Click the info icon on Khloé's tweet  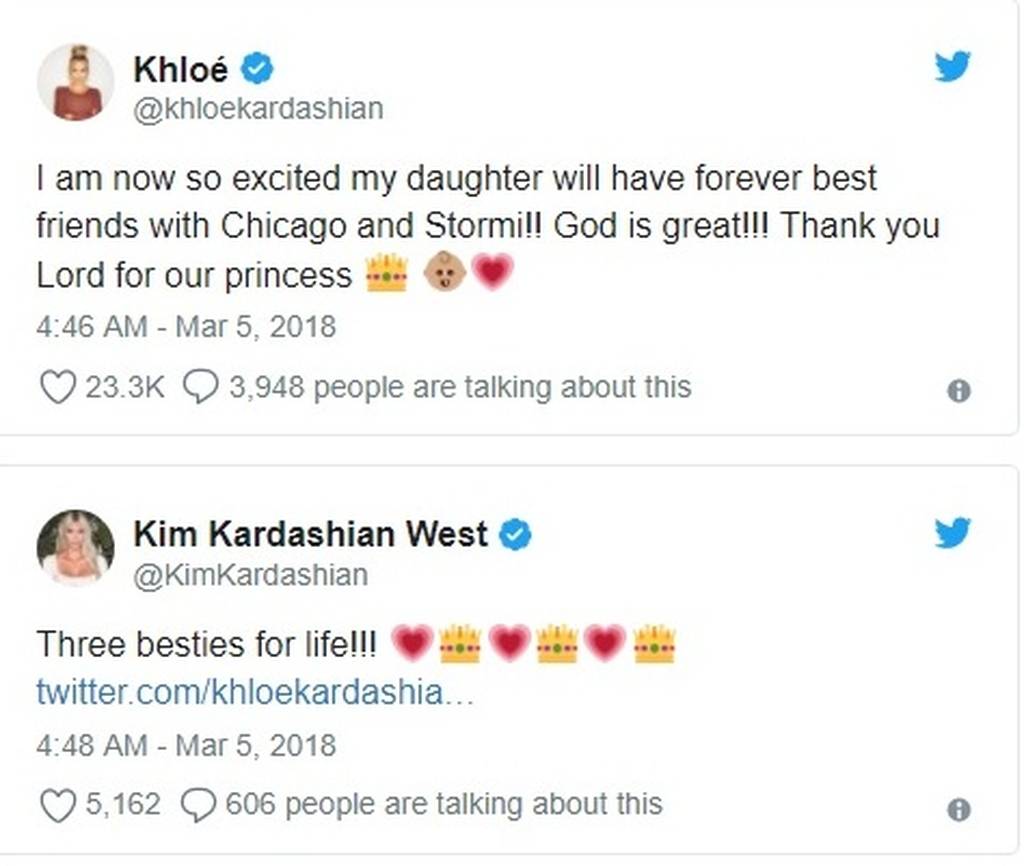958,391
